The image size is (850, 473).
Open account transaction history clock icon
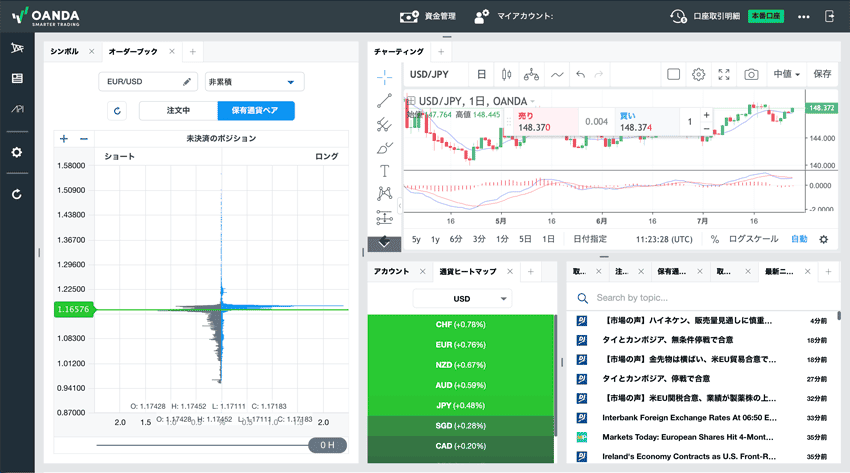pyautogui.click(x=678, y=16)
